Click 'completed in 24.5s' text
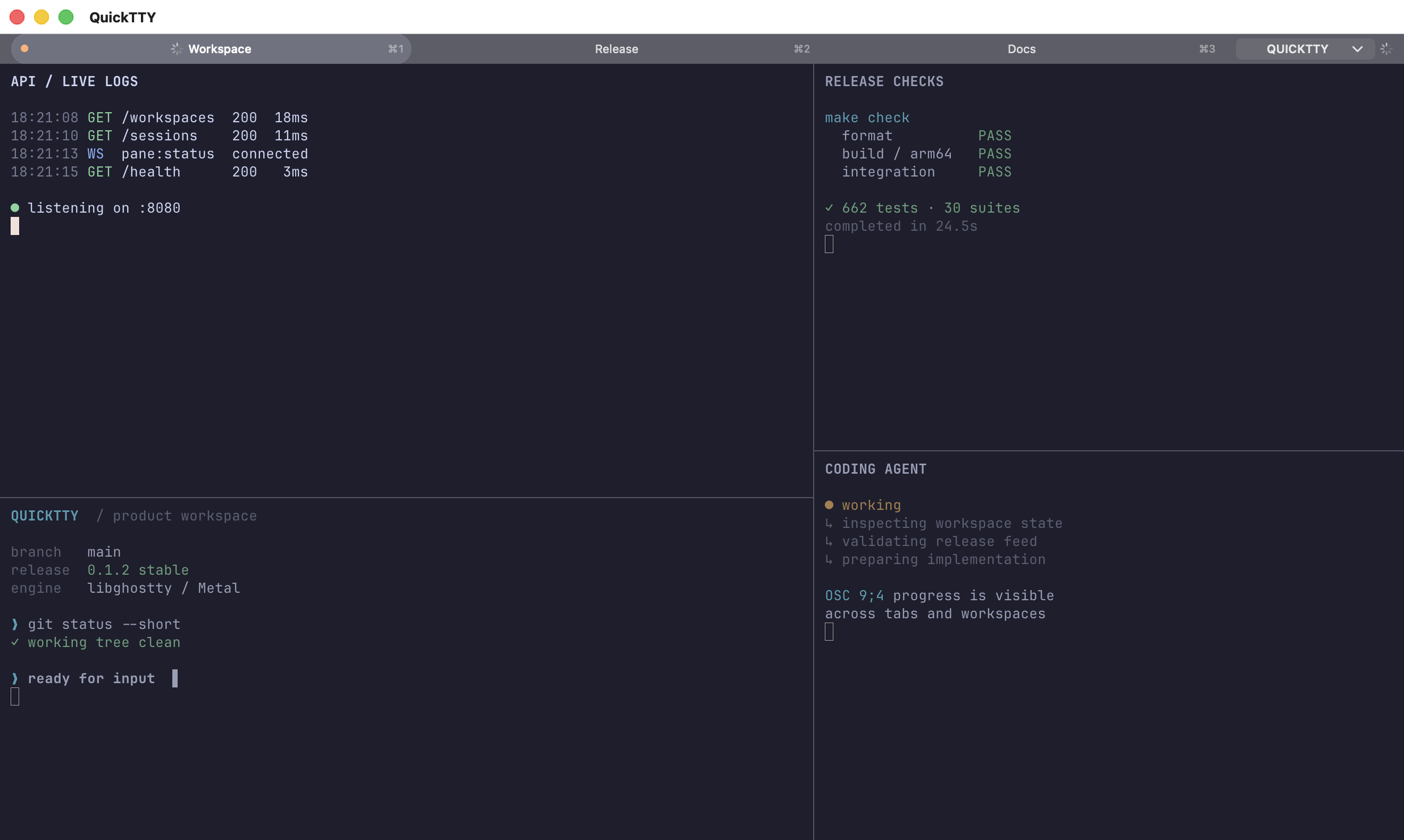The image size is (1404, 840). pos(901,226)
